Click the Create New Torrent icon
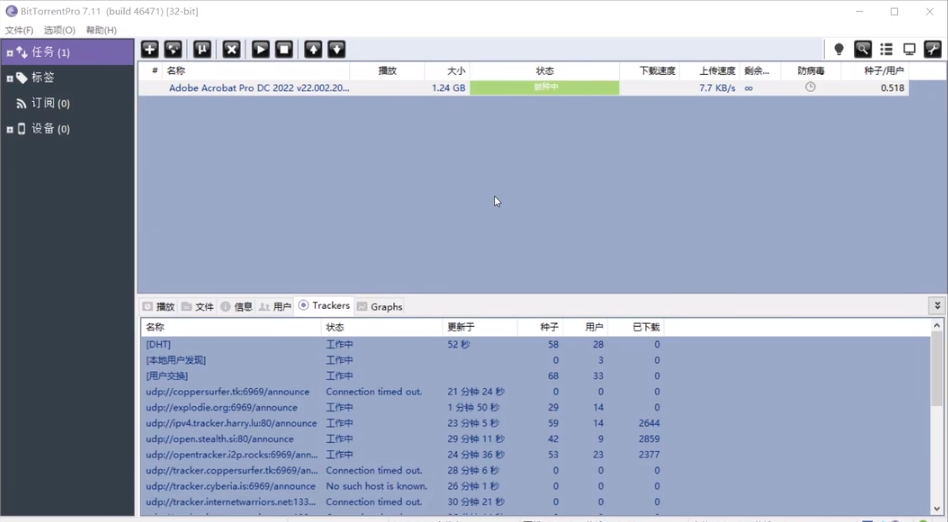This screenshot has width=948, height=522. point(202,49)
